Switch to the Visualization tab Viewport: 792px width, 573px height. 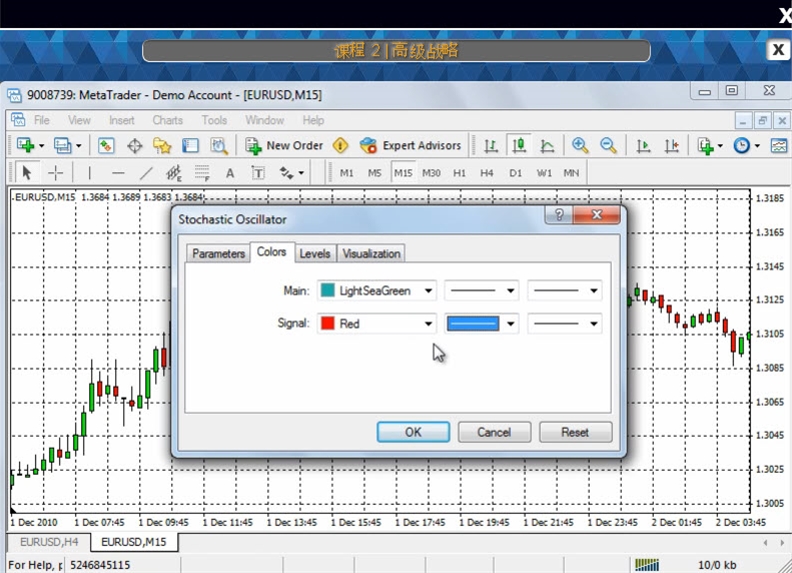pos(371,254)
